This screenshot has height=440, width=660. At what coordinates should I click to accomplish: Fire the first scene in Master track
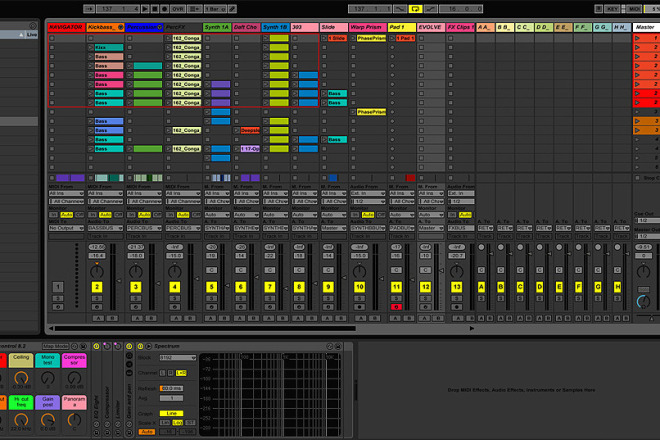click(x=646, y=38)
